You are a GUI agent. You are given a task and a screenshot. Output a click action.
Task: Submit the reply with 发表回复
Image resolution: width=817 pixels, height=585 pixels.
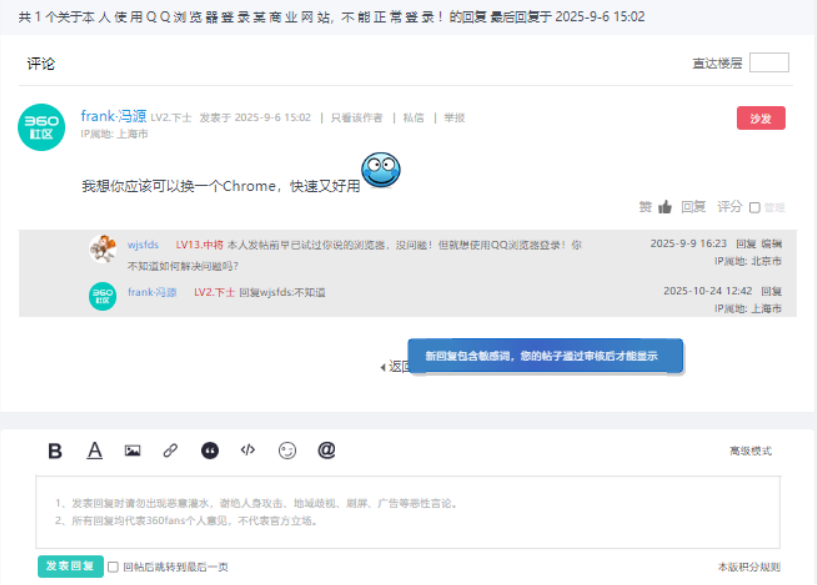point(69,566)
